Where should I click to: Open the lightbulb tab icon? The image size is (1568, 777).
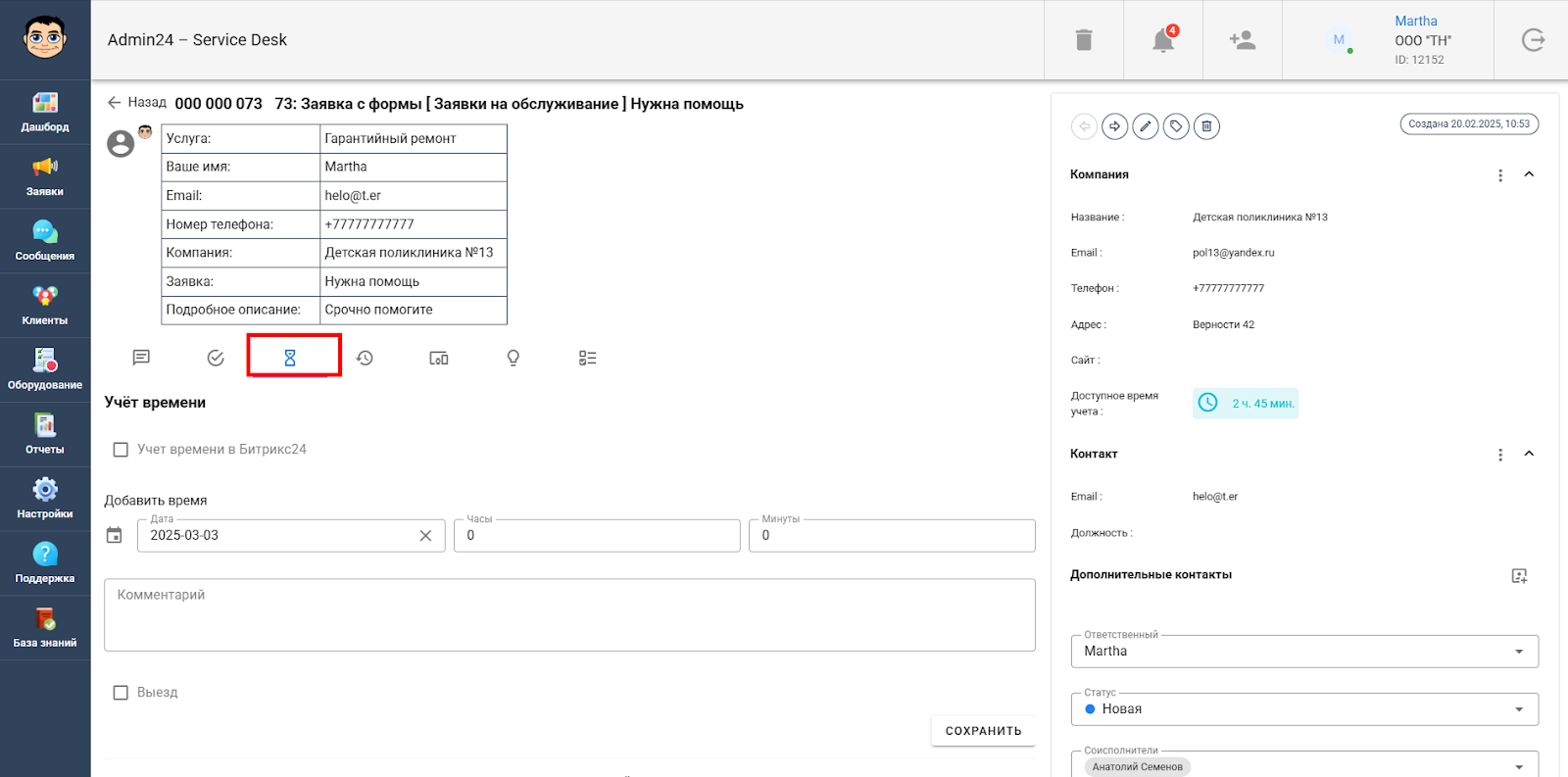pyautogui.click(x=513, y=358)
